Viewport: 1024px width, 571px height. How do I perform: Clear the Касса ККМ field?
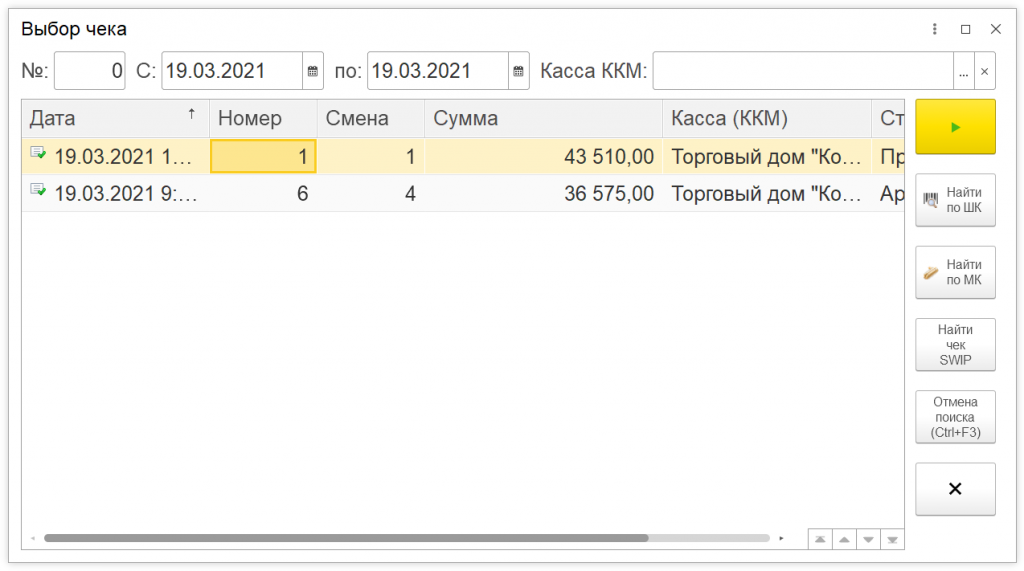[x=985, y=71]
